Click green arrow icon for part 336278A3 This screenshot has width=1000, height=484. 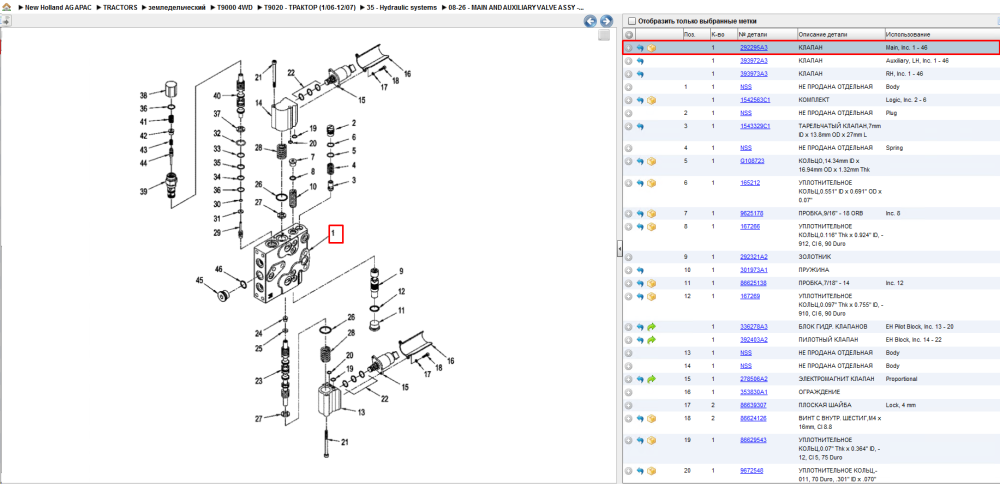coord(651,327)
